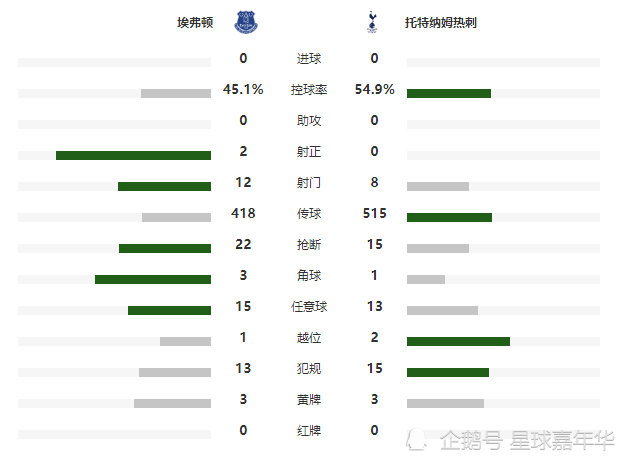The image size is (629, 462).
Task: Click the 515 passes value
Action: (x=375, y=213)
